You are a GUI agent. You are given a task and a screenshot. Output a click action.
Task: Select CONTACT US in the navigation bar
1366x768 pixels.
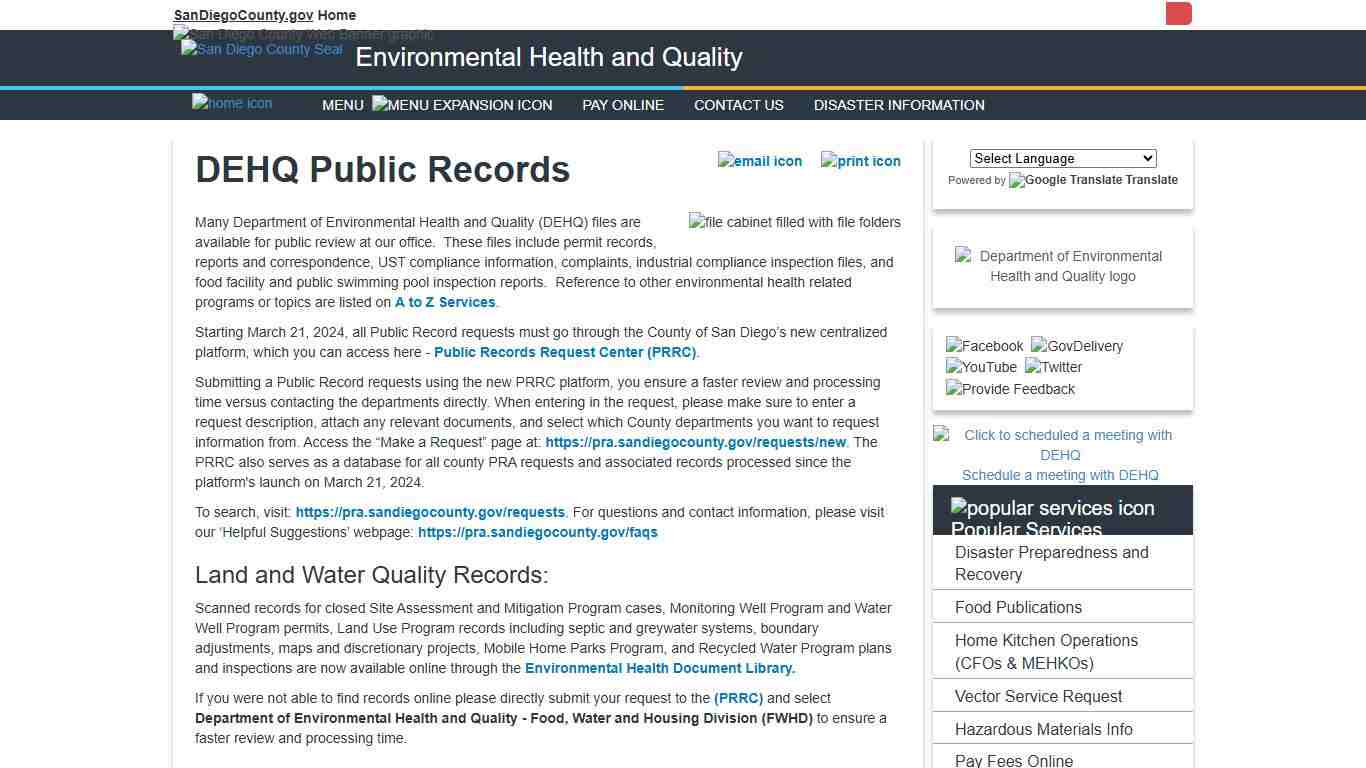click(x=738, y=105)
